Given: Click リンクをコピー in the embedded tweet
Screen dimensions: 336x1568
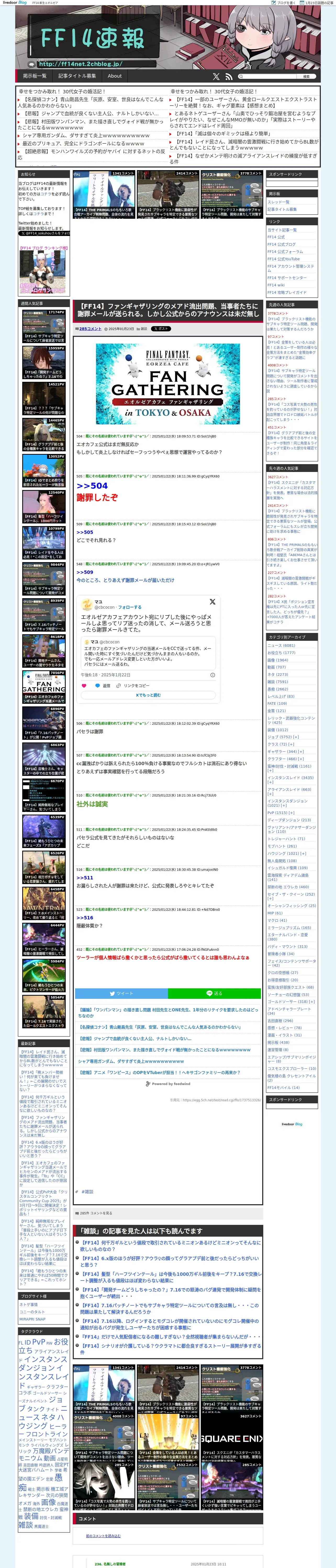Looking at the screenshot, I should tap(133, 685).
